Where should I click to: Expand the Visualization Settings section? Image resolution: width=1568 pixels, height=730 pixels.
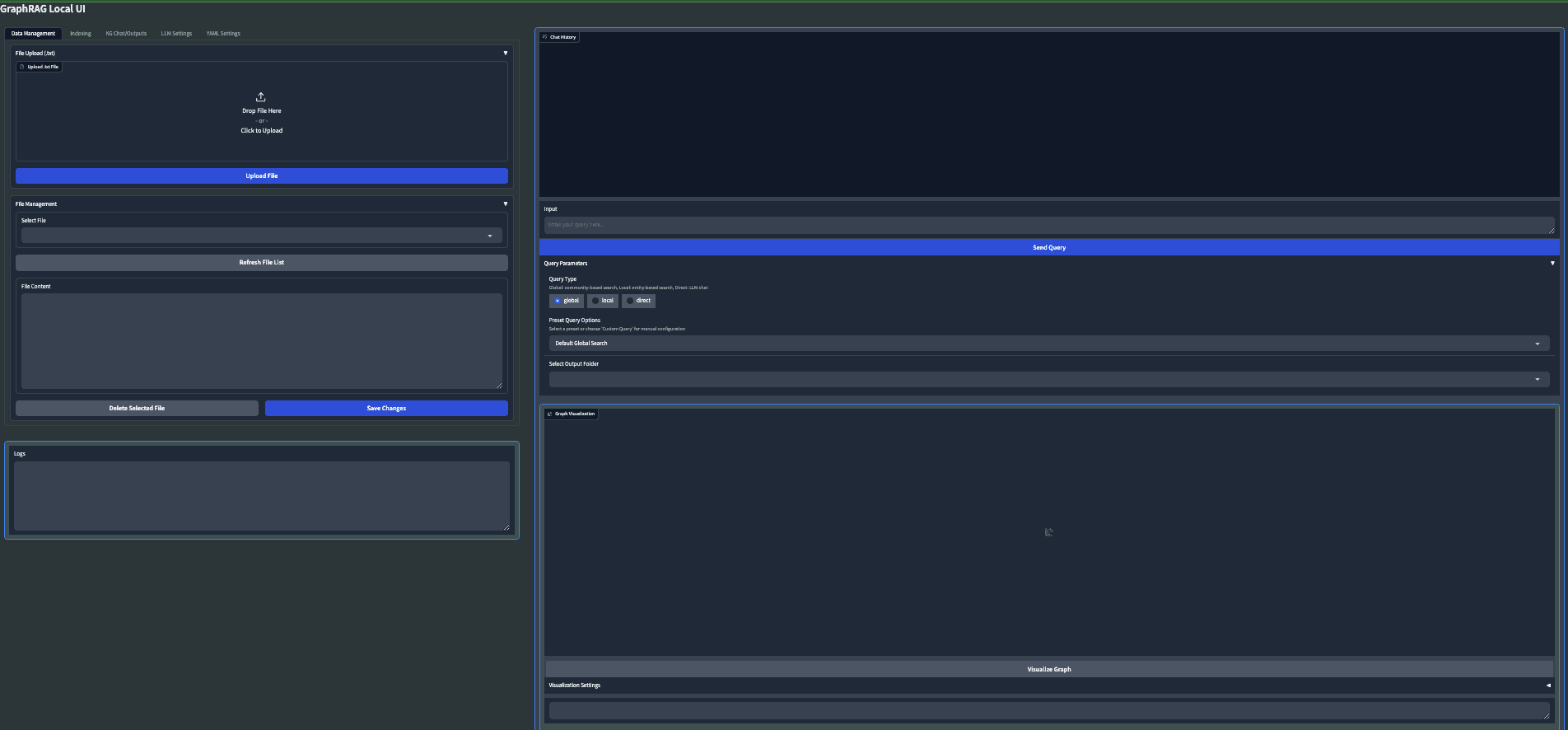pyautogui.click(x=1548, y=686)
